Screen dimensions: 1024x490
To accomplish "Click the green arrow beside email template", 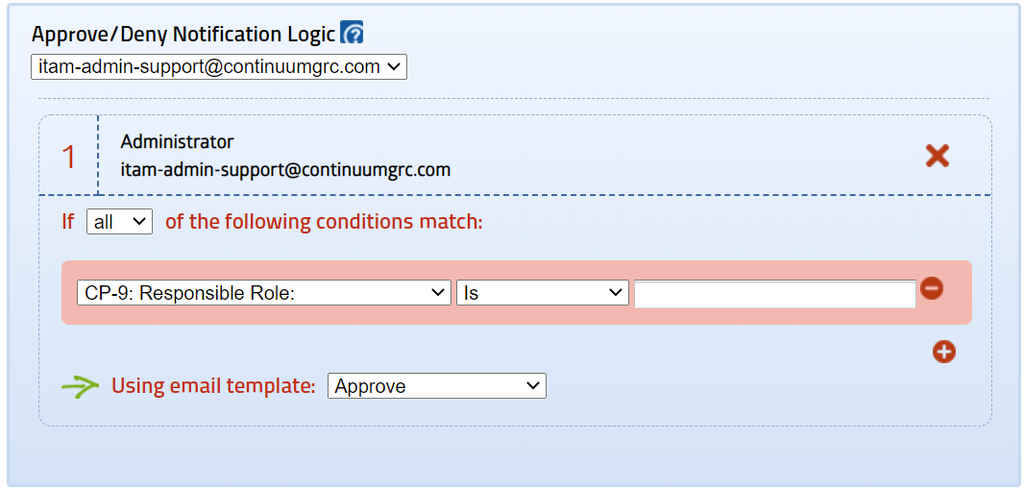I will point(80,386).
